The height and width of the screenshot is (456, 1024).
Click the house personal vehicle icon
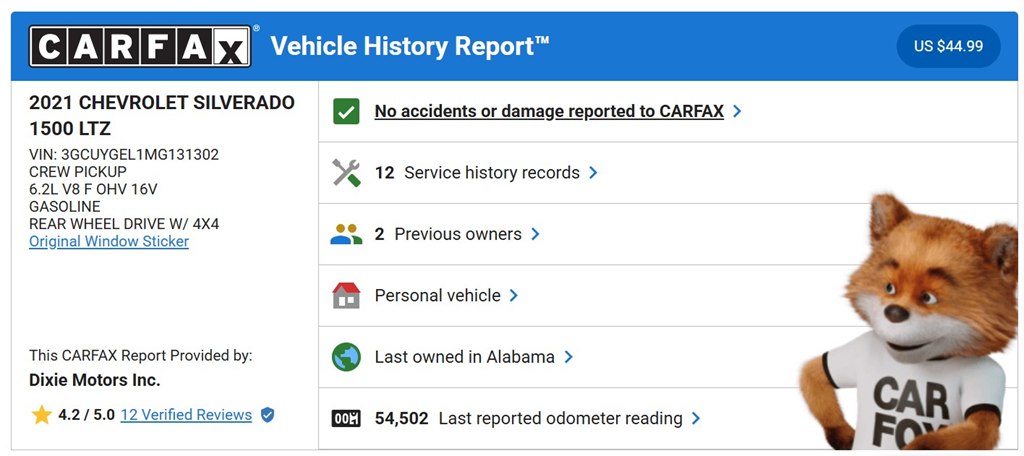click(x=346, y=295)
